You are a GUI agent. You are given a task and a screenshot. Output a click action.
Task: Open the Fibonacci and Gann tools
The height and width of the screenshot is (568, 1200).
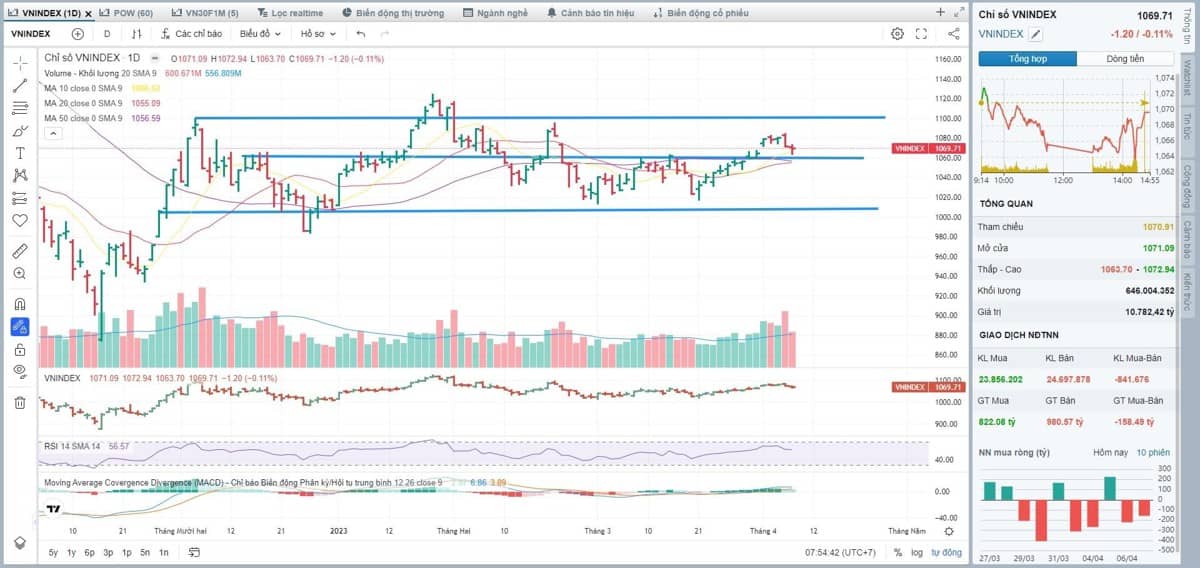(x=20, y=108)
